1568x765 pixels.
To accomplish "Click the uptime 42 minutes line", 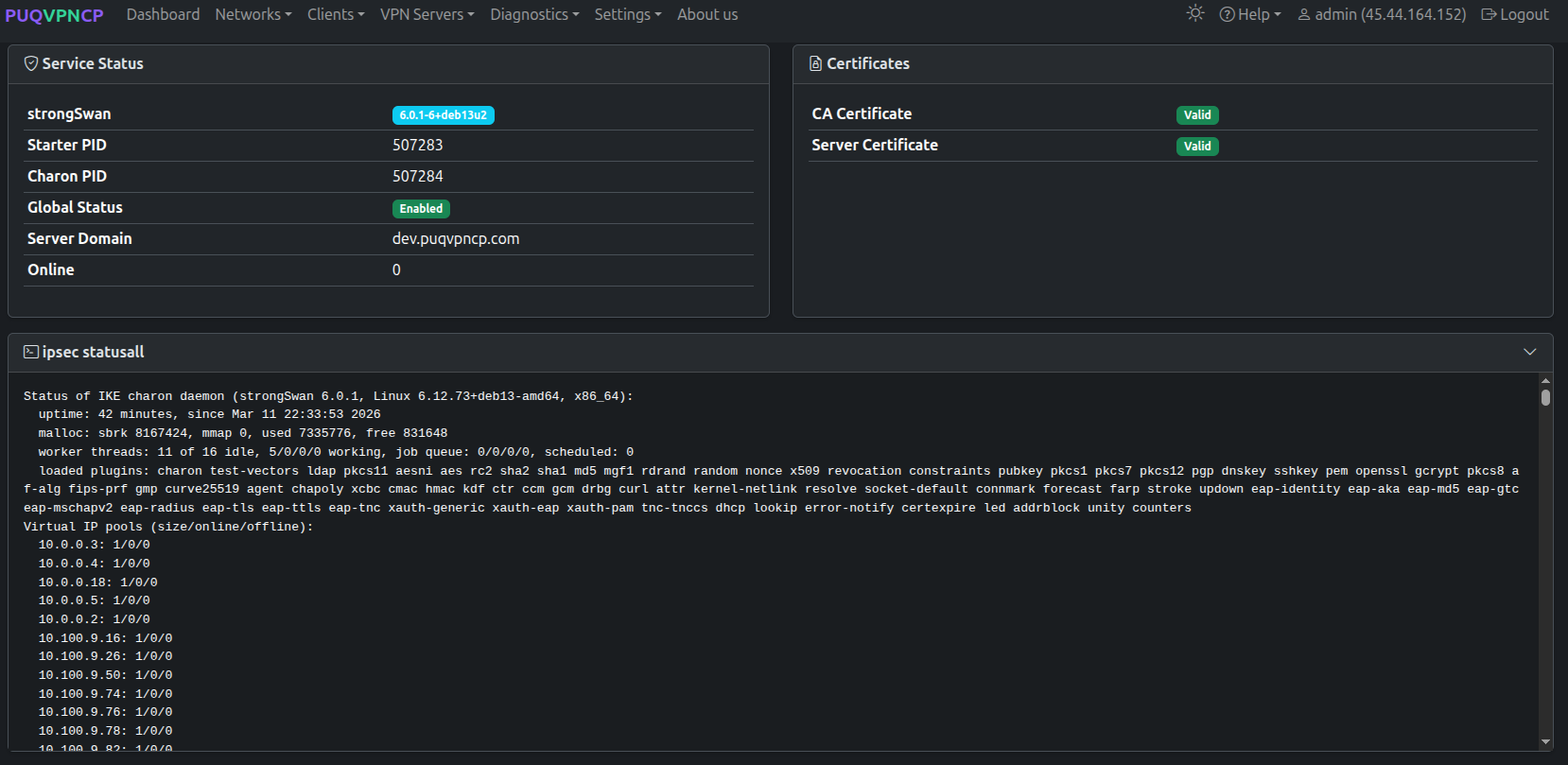I will click(x=209, y=414).
